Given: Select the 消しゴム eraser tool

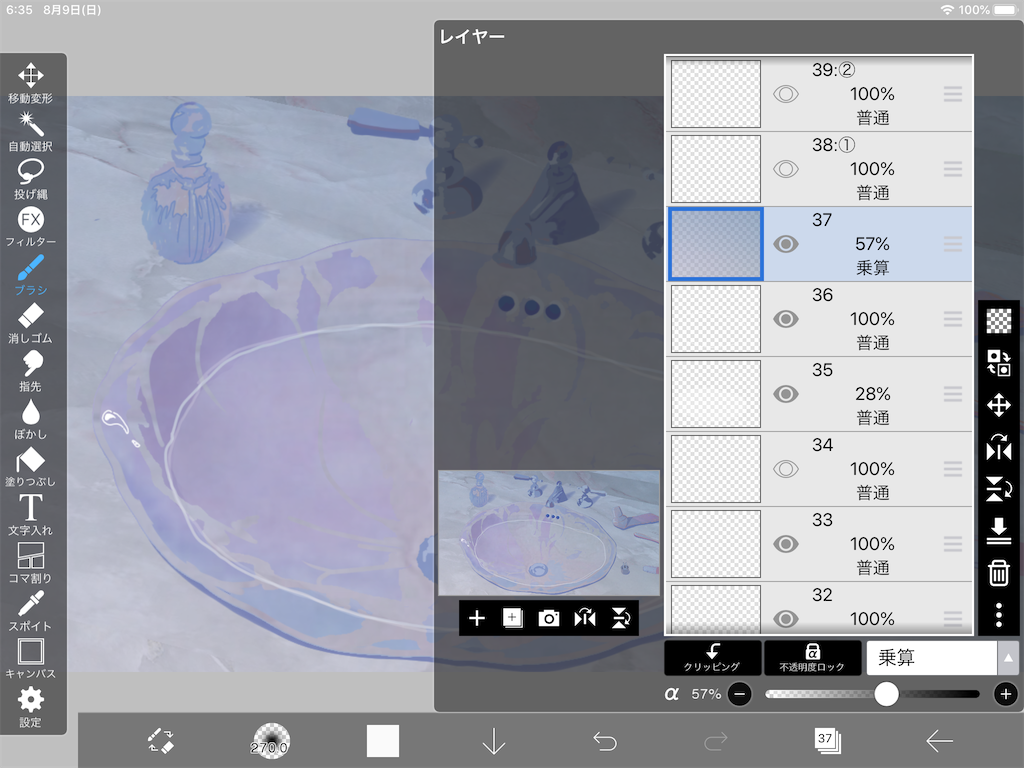Looking at the screenshot, I should [x=30, y=323].
